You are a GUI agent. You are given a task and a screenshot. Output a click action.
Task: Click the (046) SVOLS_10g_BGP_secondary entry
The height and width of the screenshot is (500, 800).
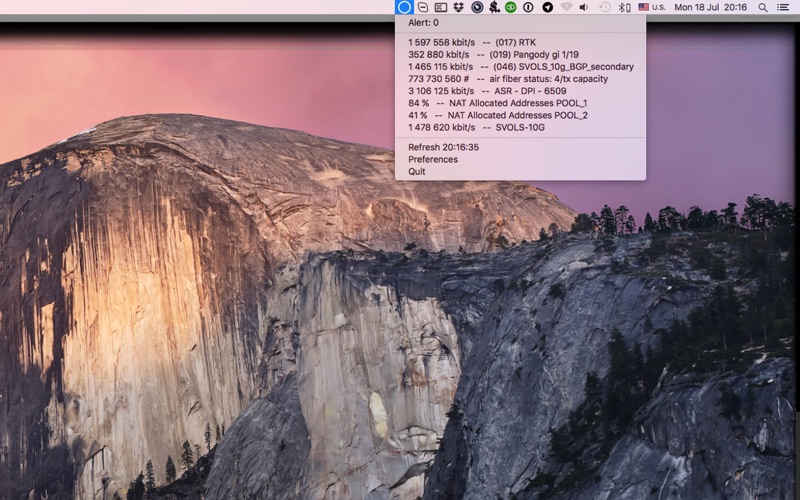click(x=520, y=67)
